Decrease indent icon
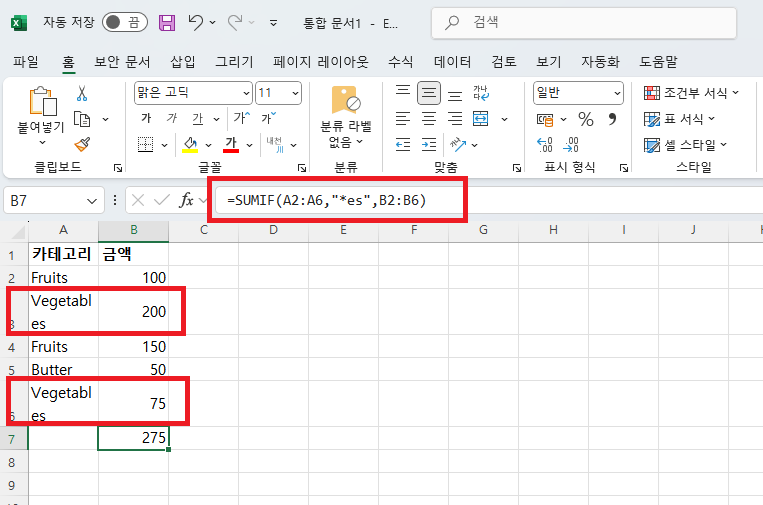Screen dimensions: 763x505 pos(403,144)
